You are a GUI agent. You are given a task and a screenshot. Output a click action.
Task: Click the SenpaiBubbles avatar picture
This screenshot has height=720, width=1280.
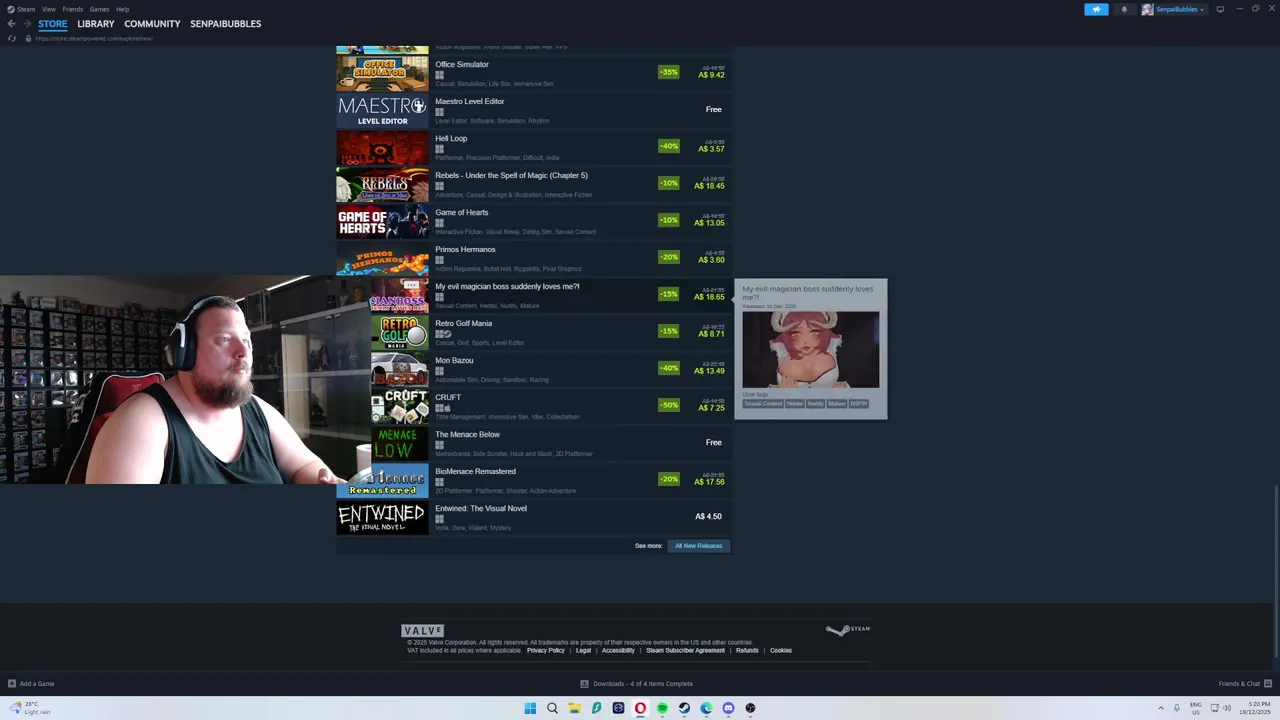[x=1147, y=9]
